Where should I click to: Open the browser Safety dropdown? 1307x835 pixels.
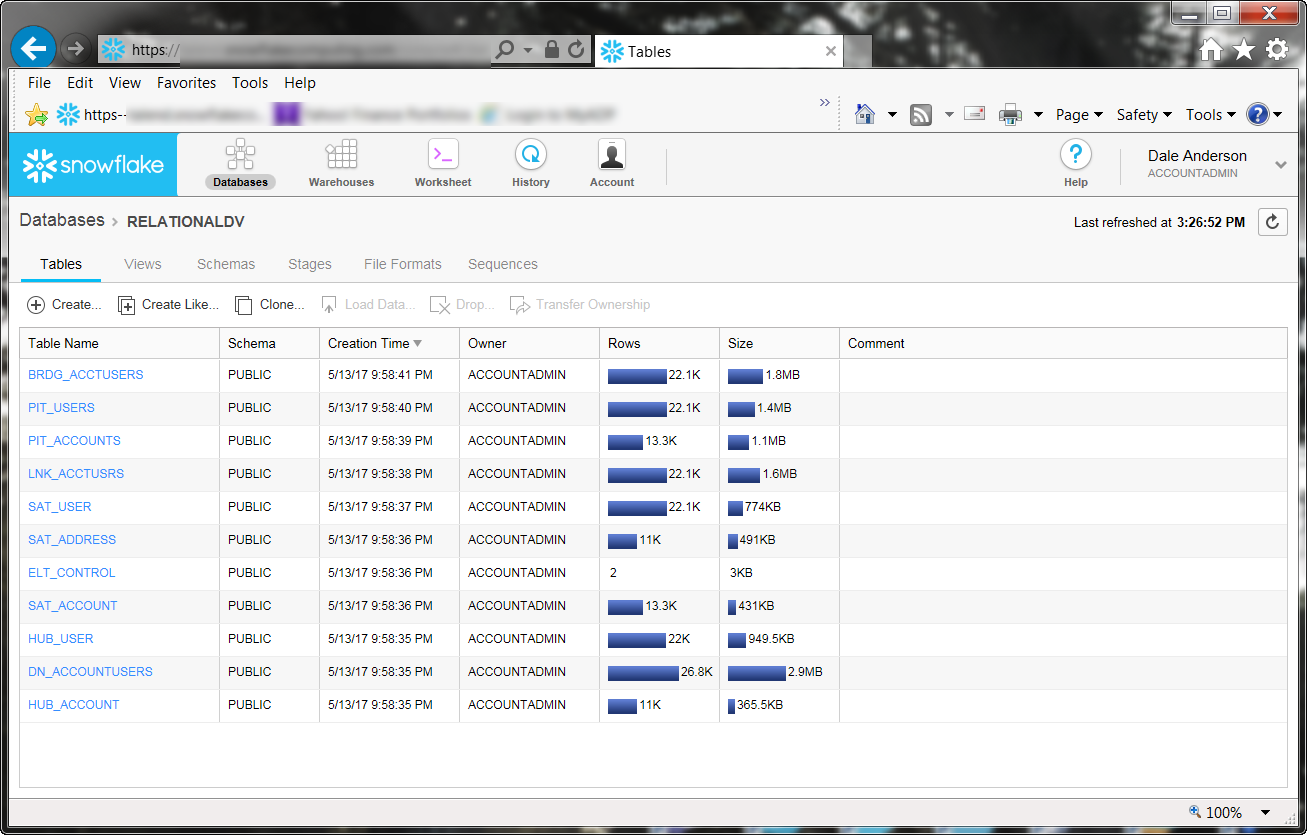pos(1144,115)
